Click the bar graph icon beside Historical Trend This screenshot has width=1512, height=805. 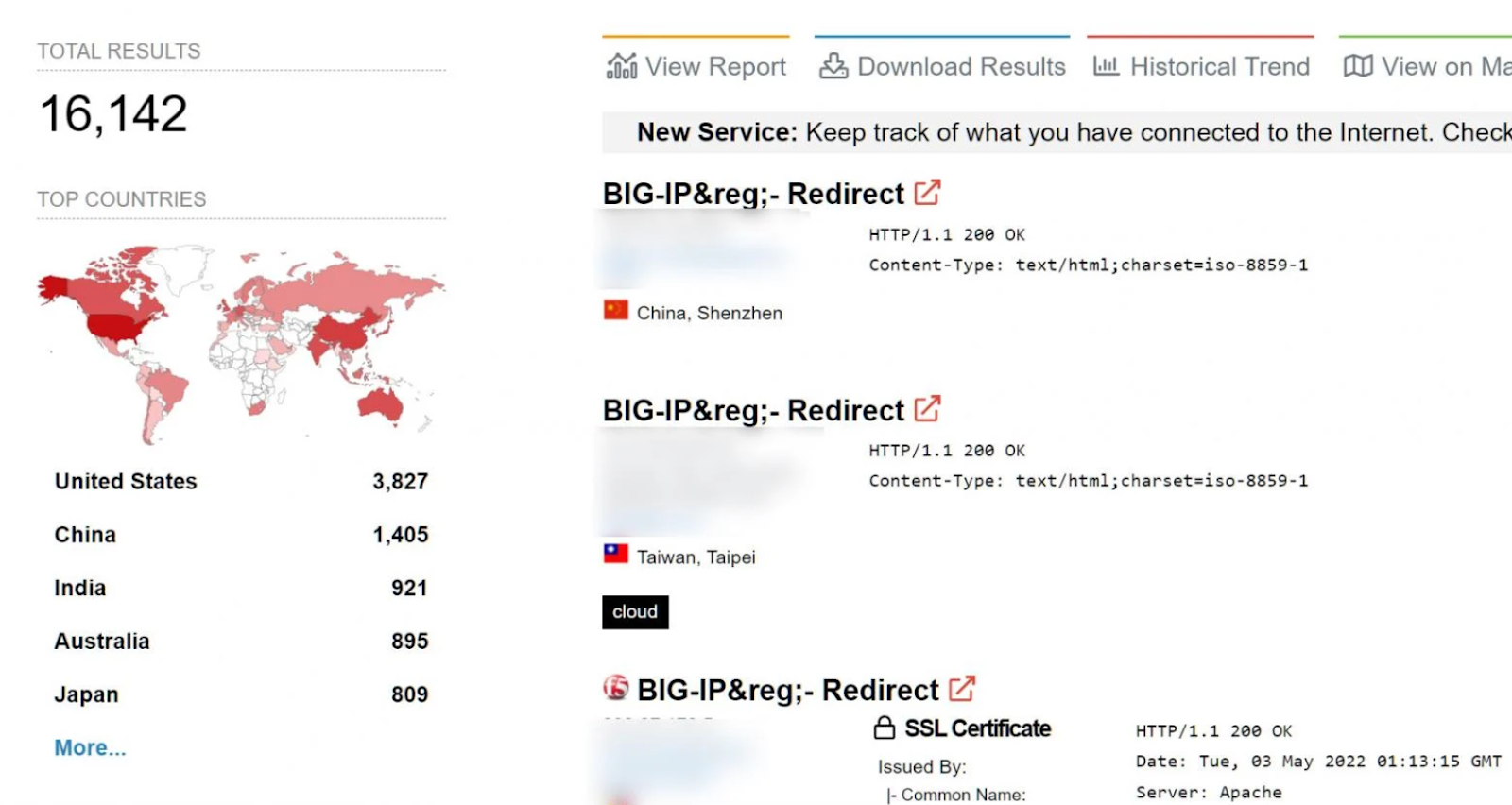click(x=1106, y=66)
